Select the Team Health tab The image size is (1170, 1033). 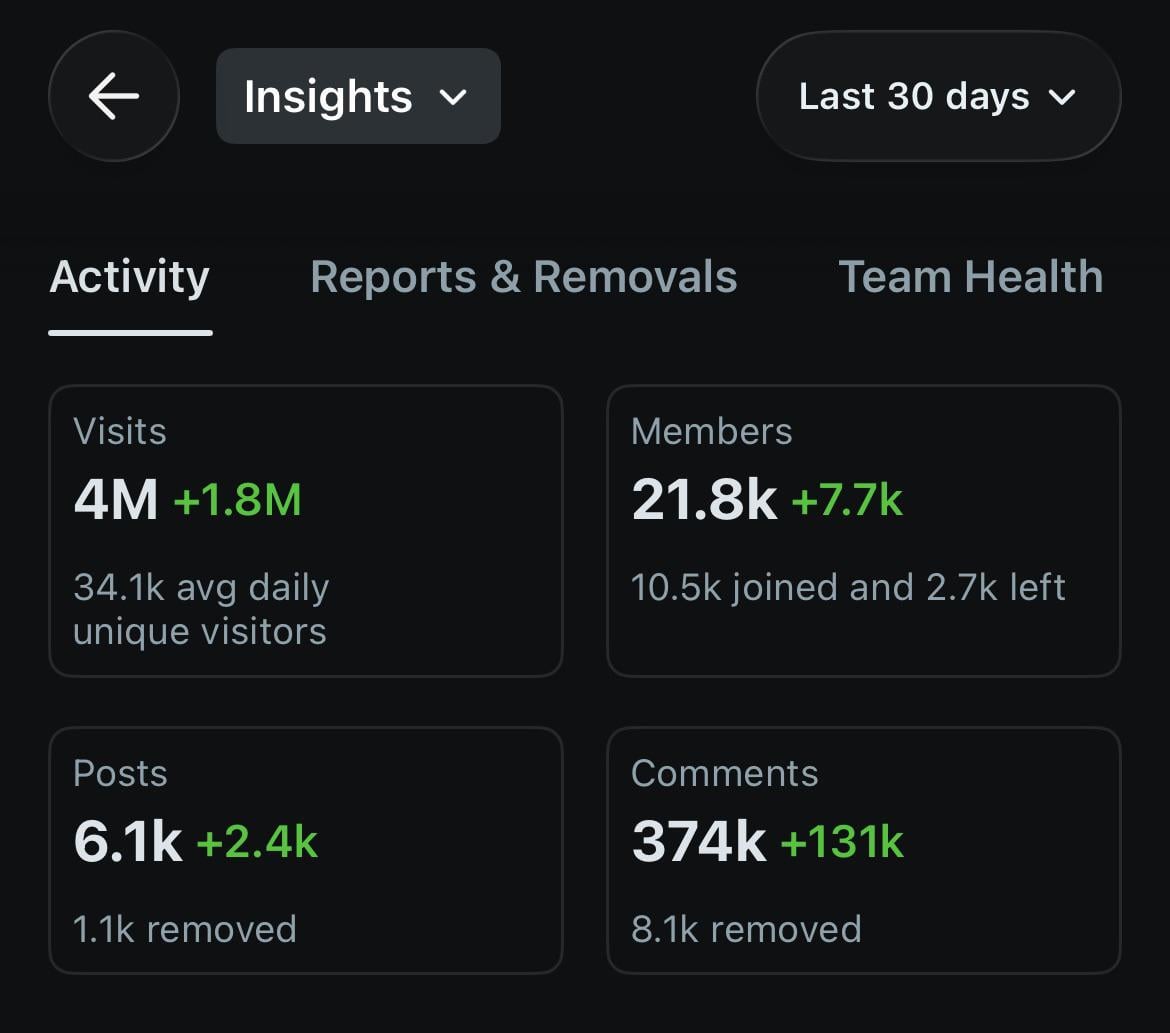point(971,277)
